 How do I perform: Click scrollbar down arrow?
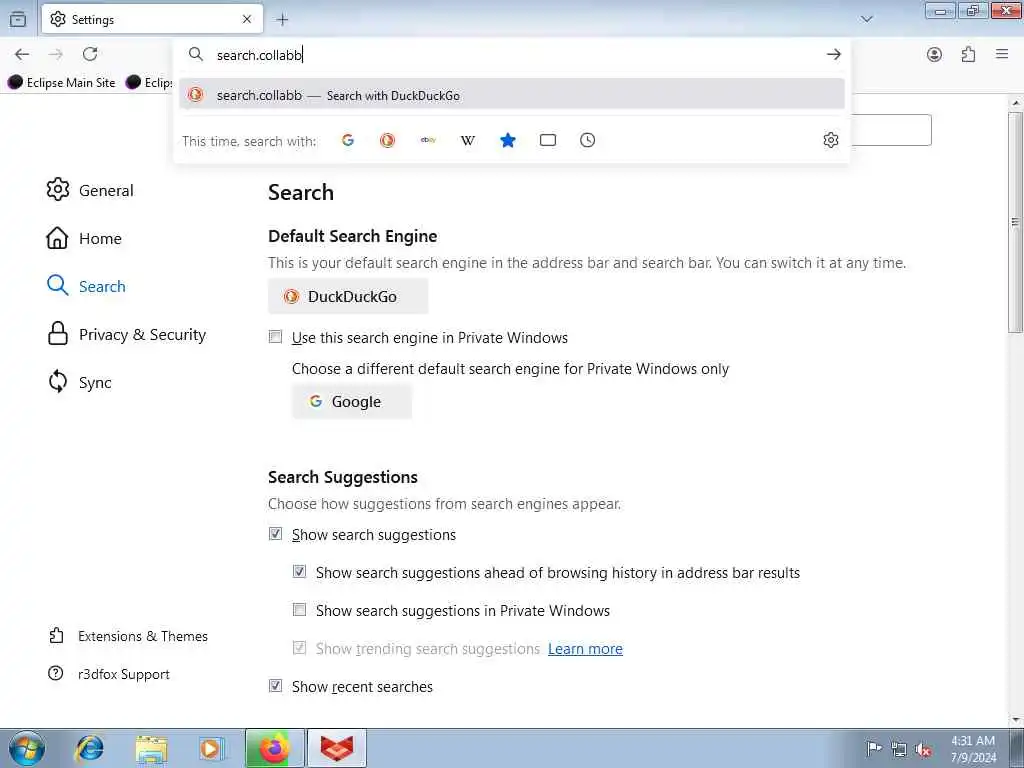pos(1015,720)
